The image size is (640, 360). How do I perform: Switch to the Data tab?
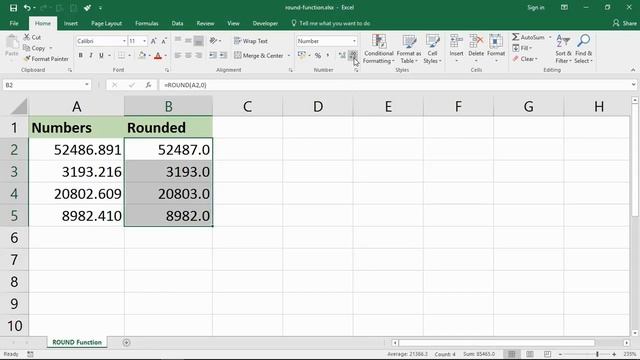(x=177, y=23)
